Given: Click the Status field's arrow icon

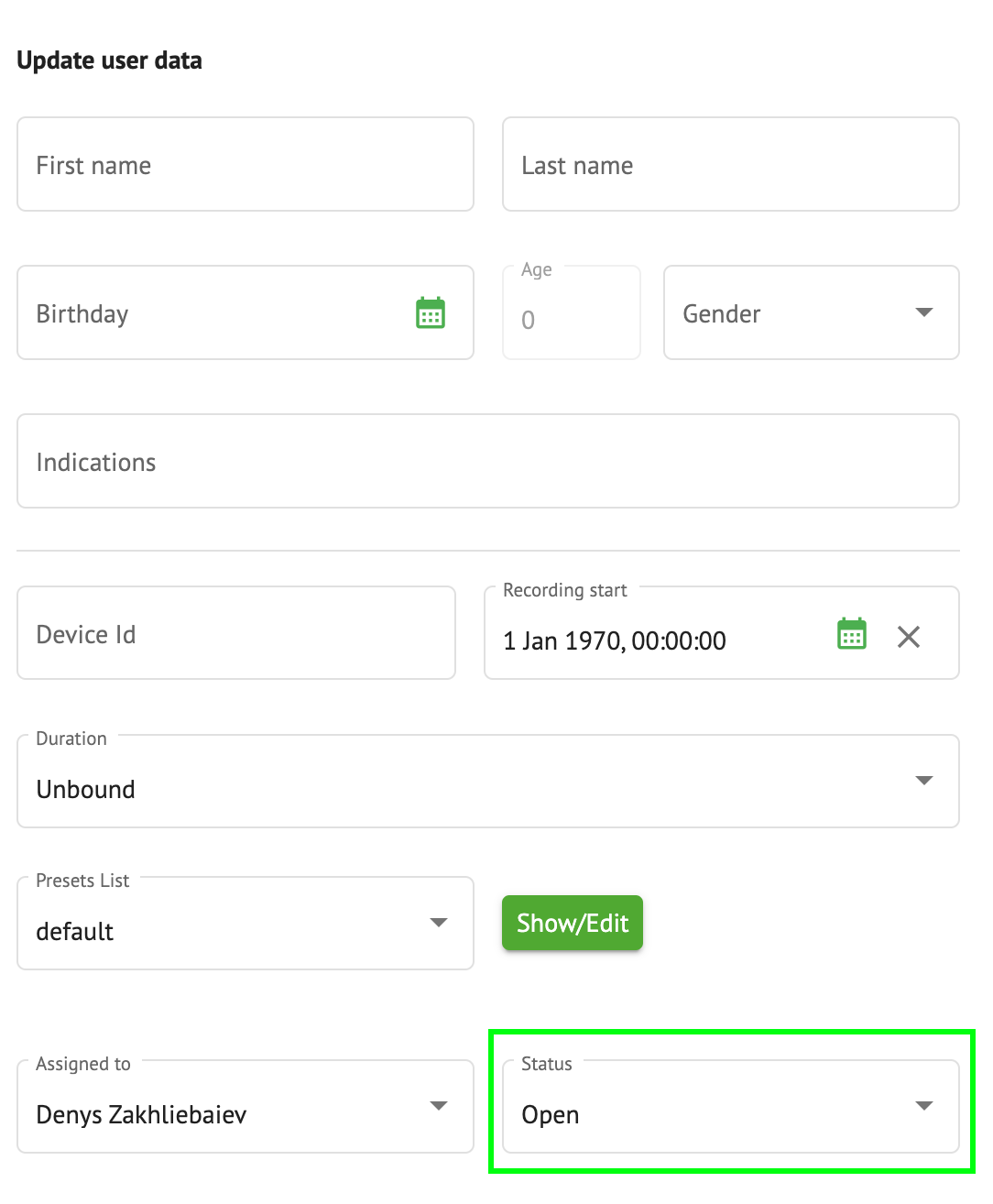Looking at the screenshot, I should 924,1106.
